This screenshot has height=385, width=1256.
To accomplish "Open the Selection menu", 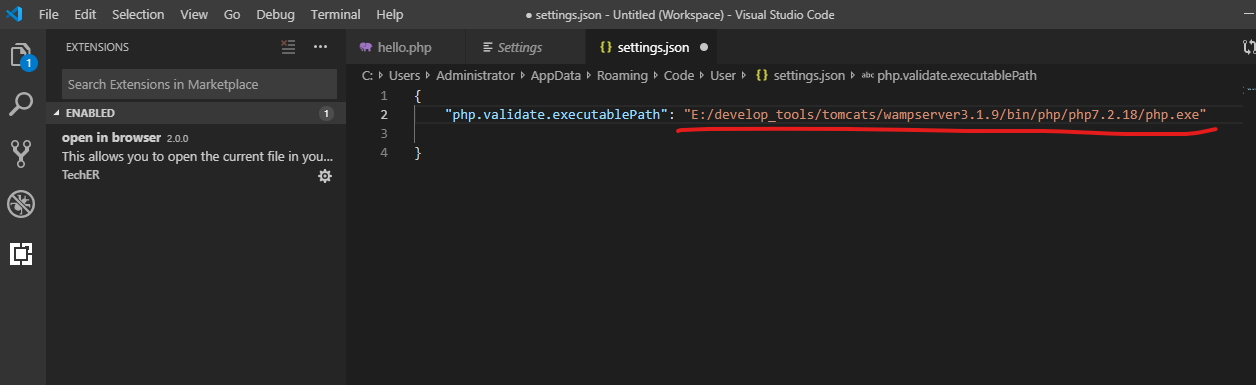I will tap(138, 15).
